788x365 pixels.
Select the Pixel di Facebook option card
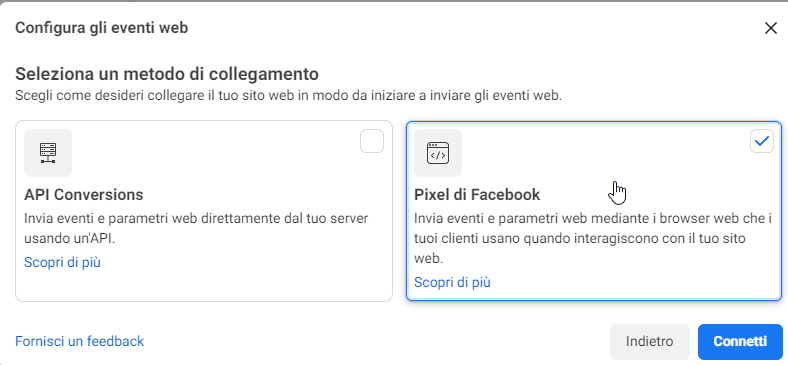coord(594,211)
